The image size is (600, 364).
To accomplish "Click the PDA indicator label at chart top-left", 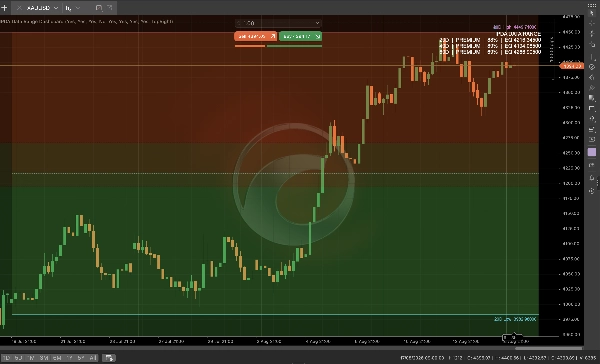I will (87, 22).
